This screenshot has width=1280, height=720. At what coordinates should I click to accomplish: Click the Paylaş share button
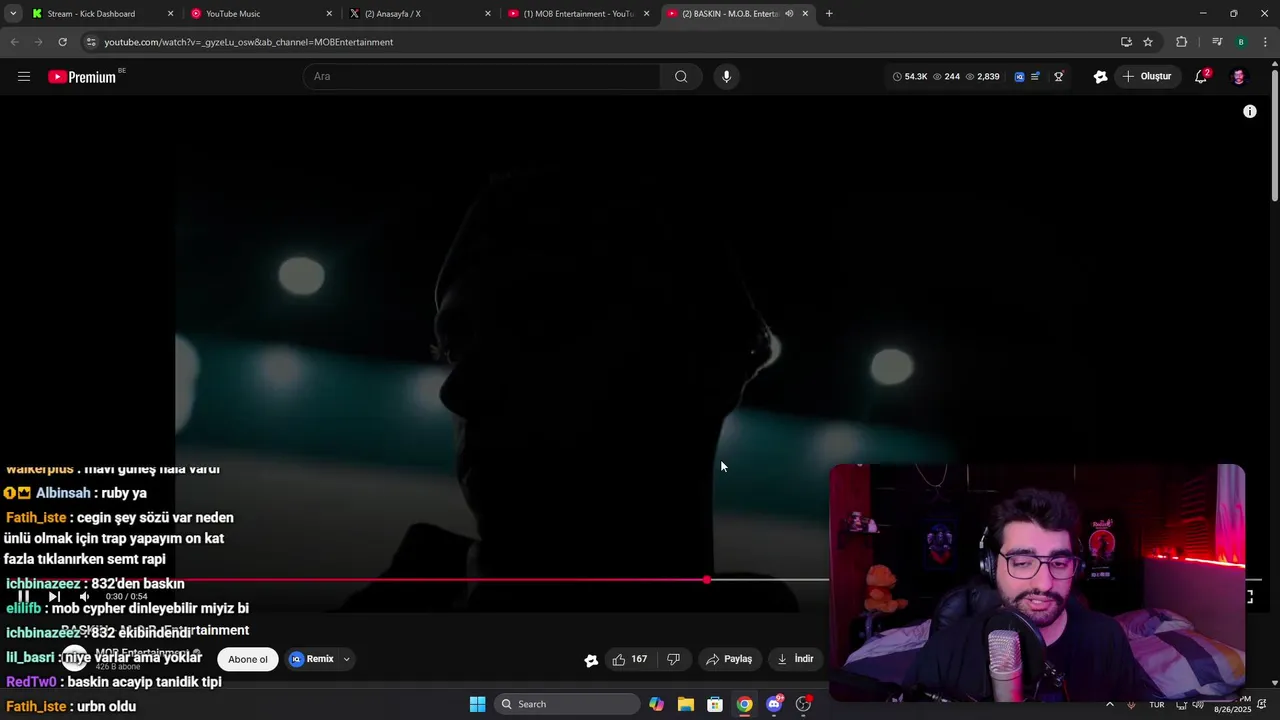pos(729,659)
